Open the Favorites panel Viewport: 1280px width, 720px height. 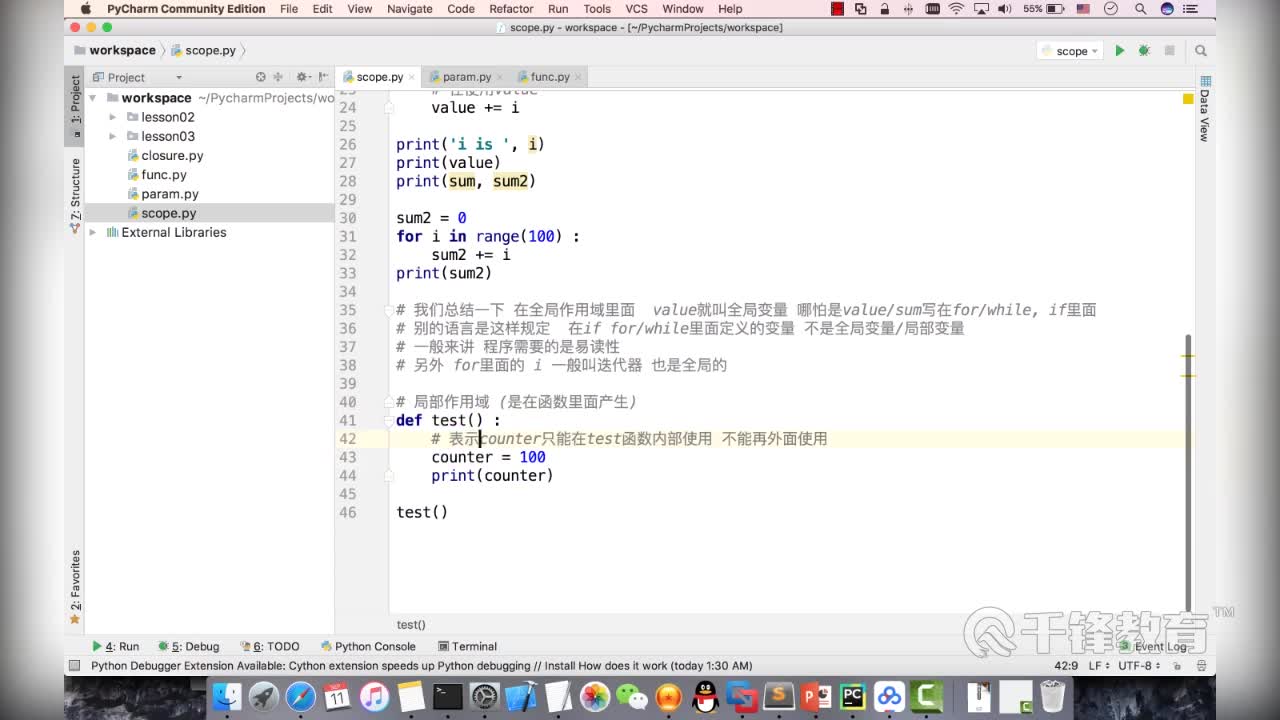pyautogui.click(x=73, y=578)
